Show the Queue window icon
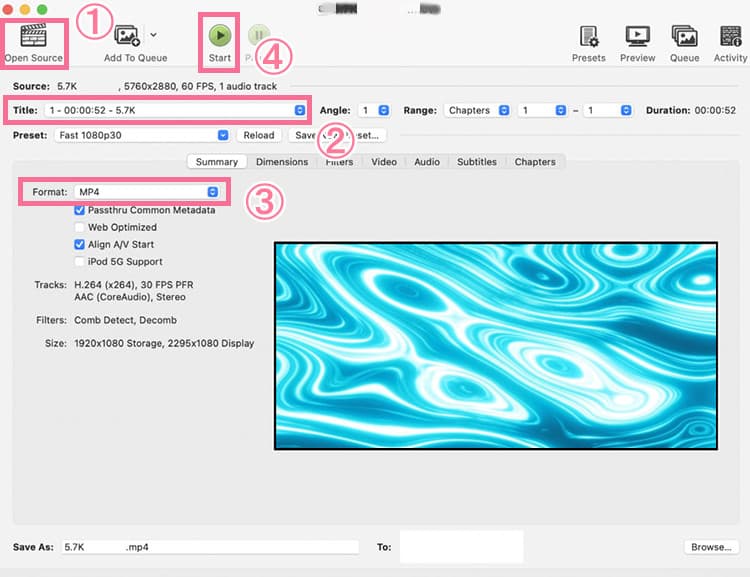This screenshot has height=577, width=750. (x=684, y=36)
